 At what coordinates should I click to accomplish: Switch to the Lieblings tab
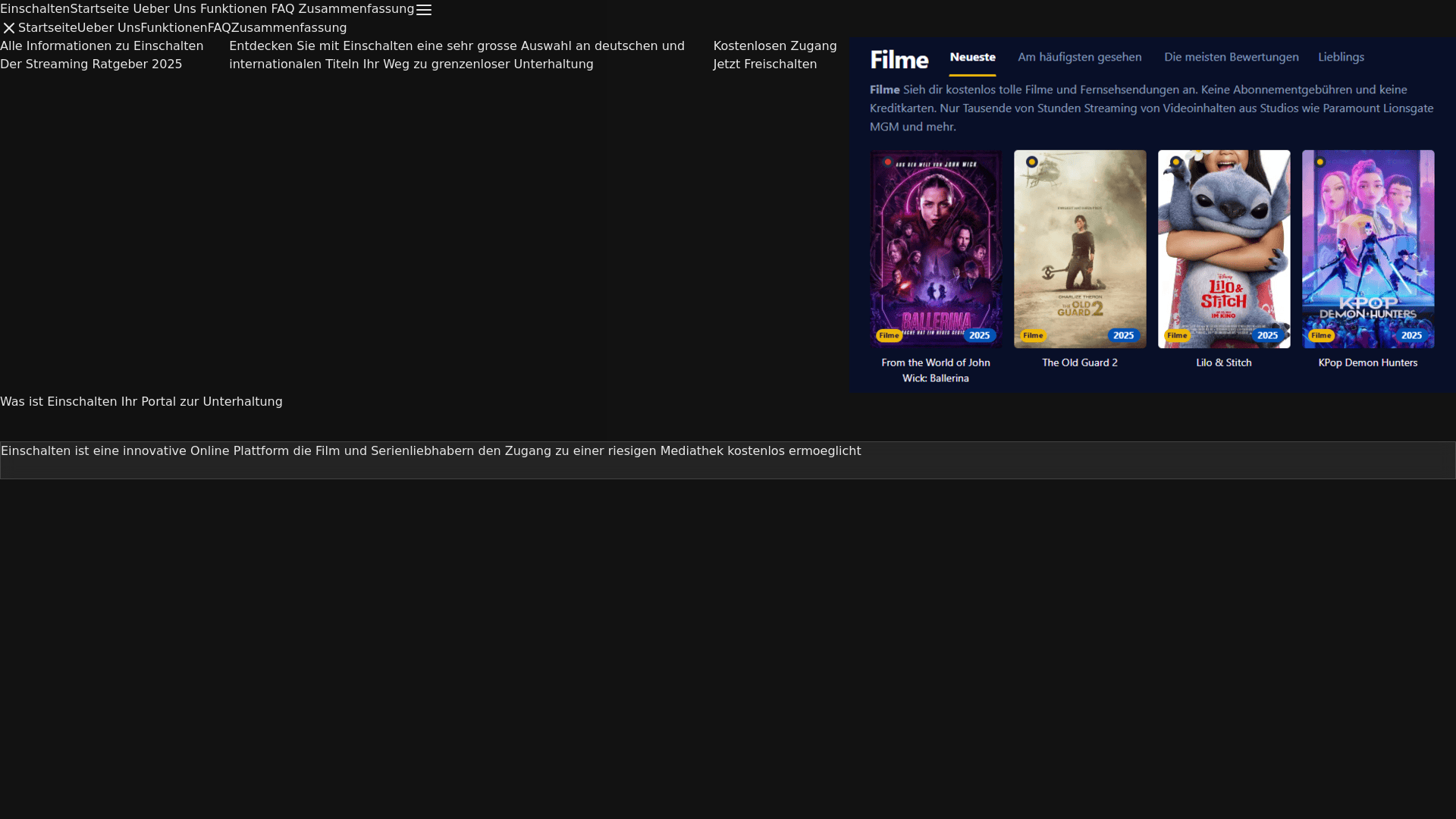tap(1341, 57)
